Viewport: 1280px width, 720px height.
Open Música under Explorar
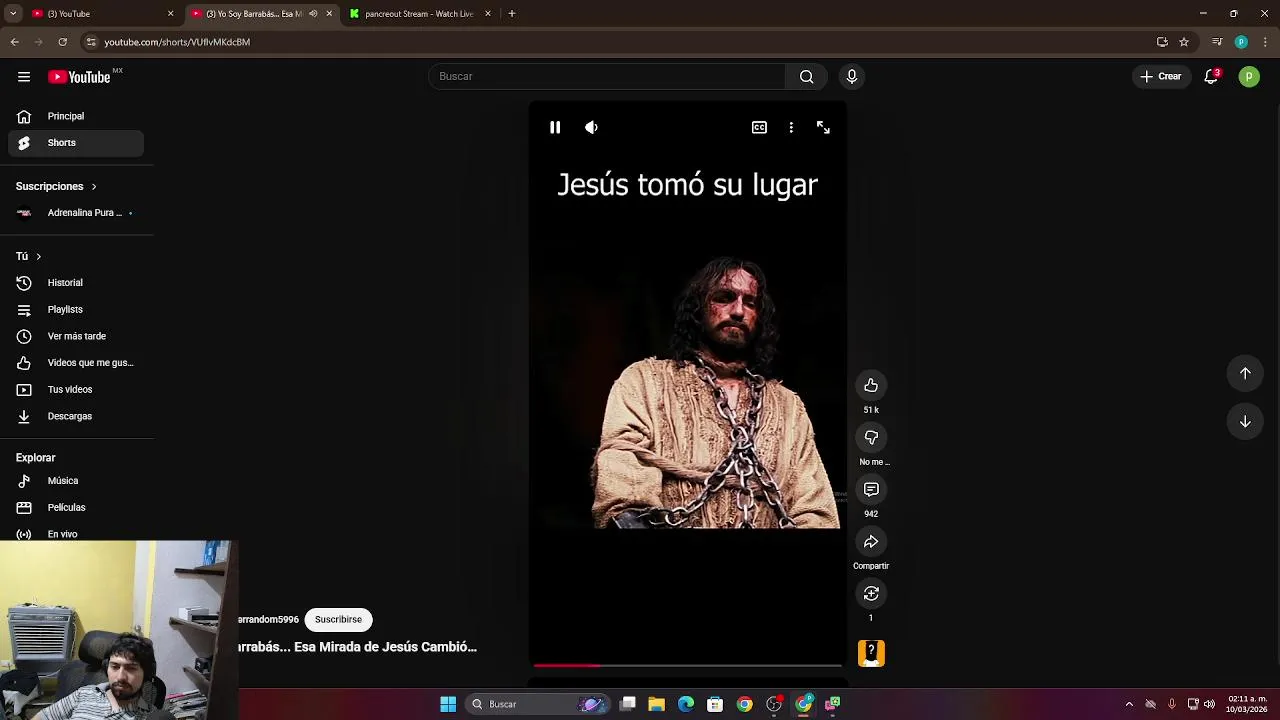click(x=76, y=481)
